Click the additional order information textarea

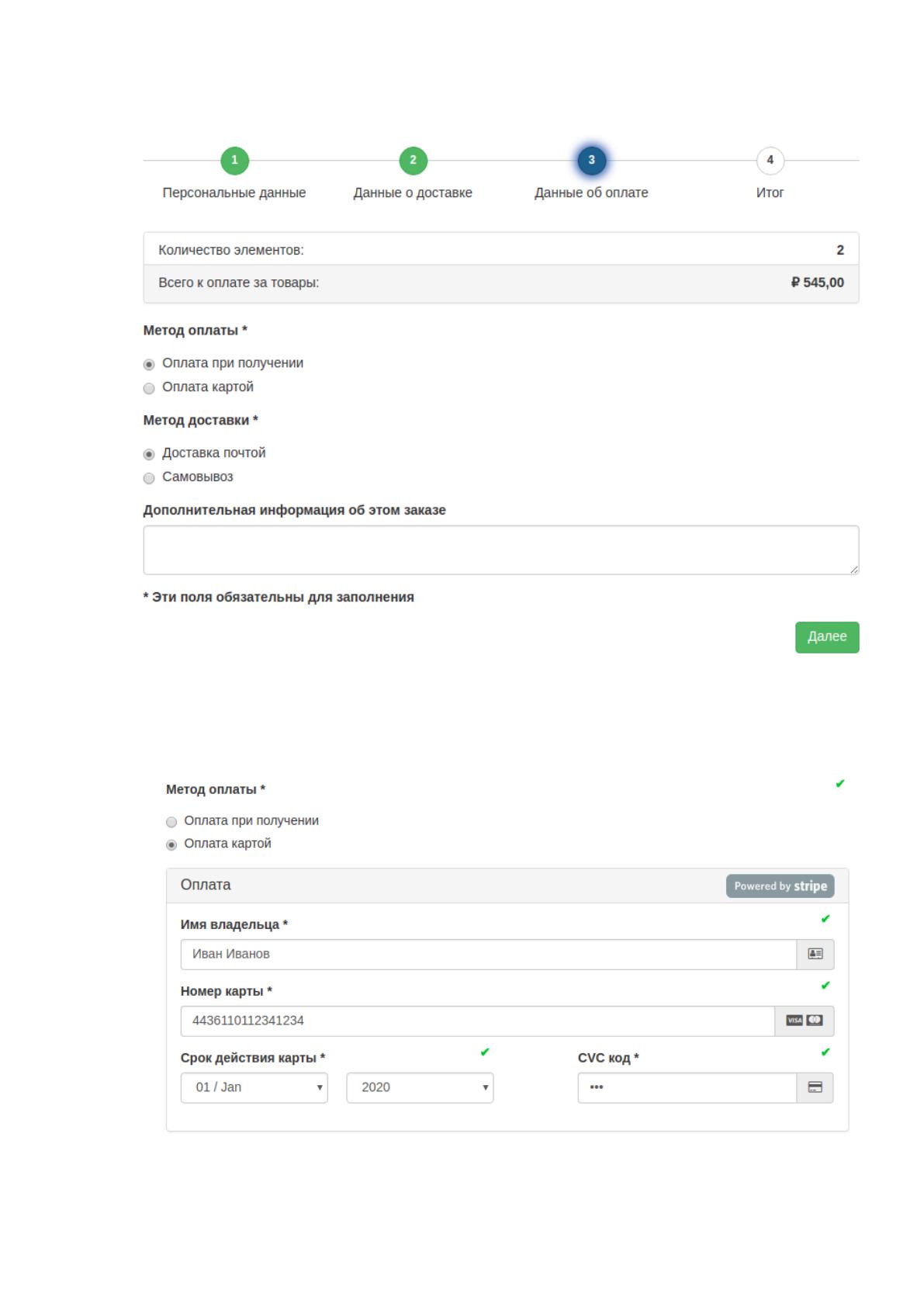501,550
